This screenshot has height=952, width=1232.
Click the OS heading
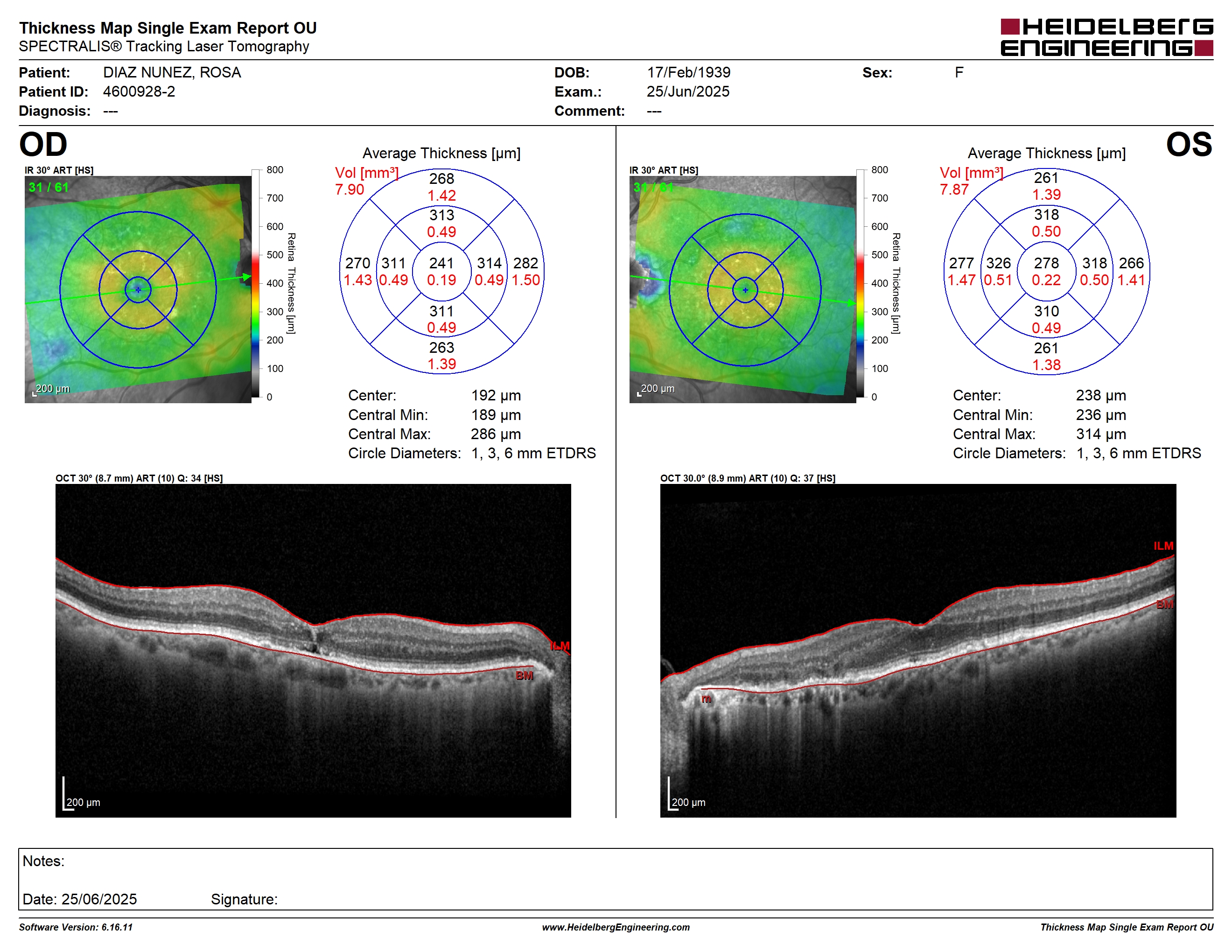point(1189,144)
